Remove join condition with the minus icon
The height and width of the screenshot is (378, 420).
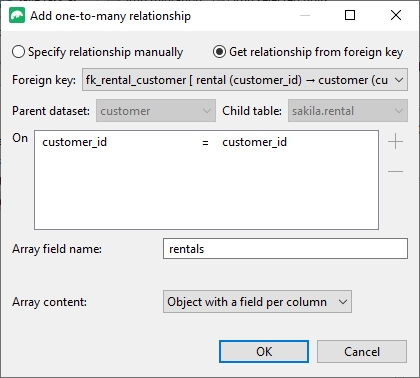click(x=396, y=171)
